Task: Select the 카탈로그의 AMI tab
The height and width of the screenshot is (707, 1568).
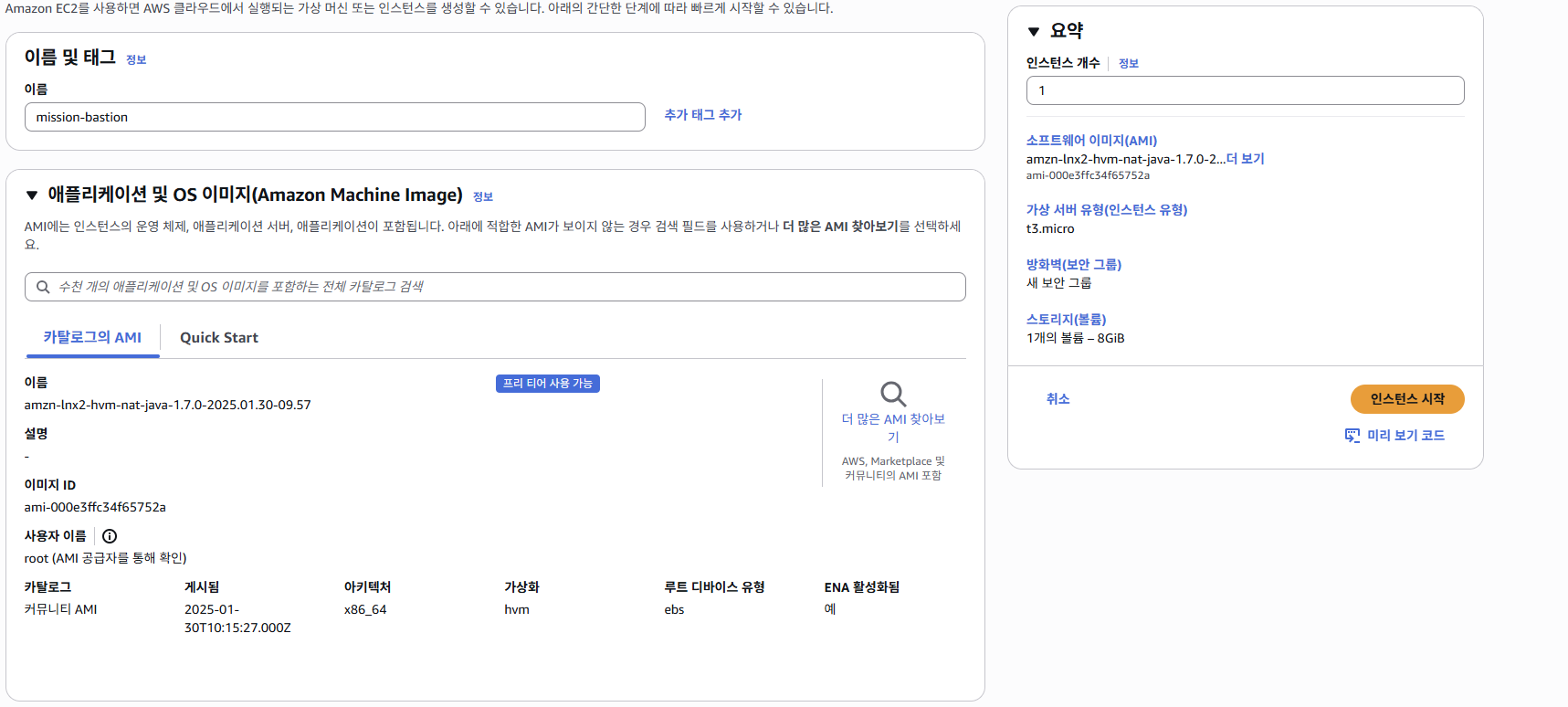Action: 92,338
